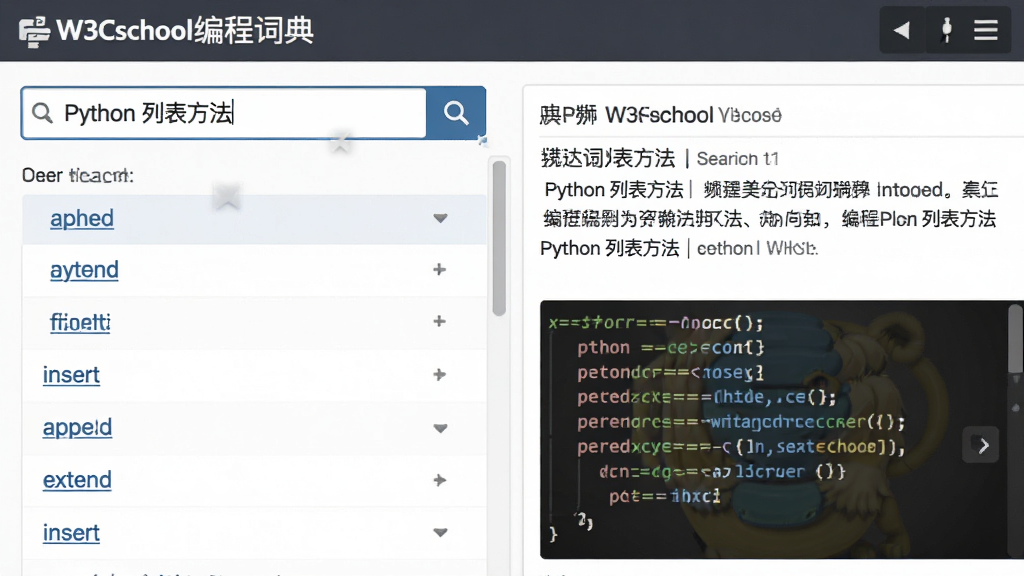Open the fîioetti link
The height and width of the screenshot is (576, 1024).
click(80, 322)
